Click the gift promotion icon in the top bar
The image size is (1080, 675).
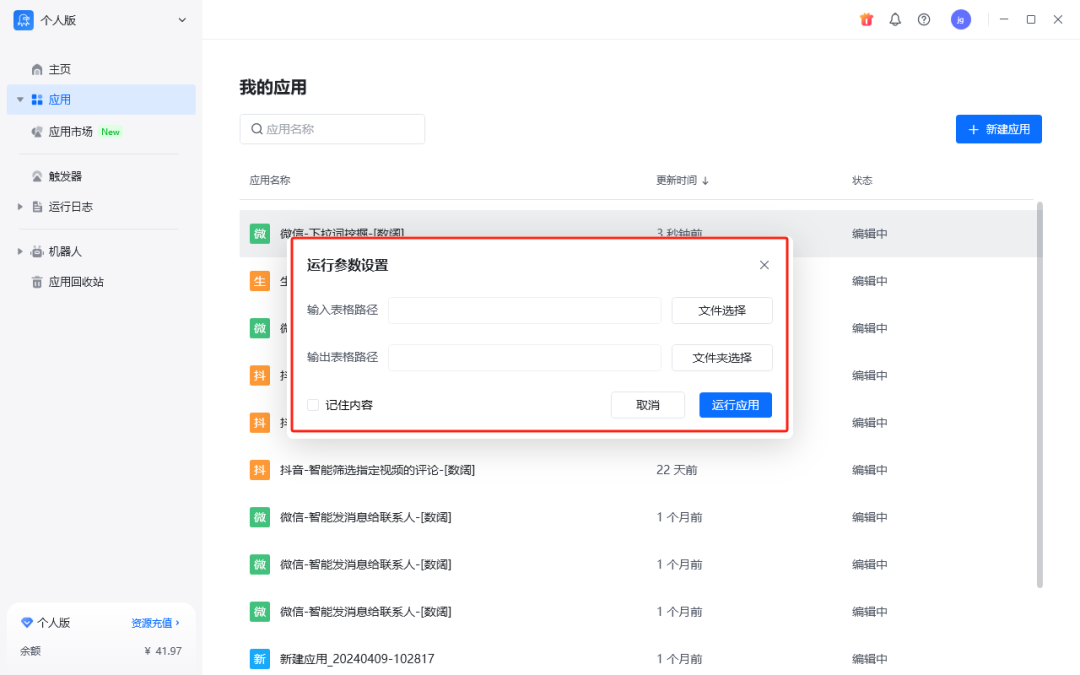(x=866, y=19)
